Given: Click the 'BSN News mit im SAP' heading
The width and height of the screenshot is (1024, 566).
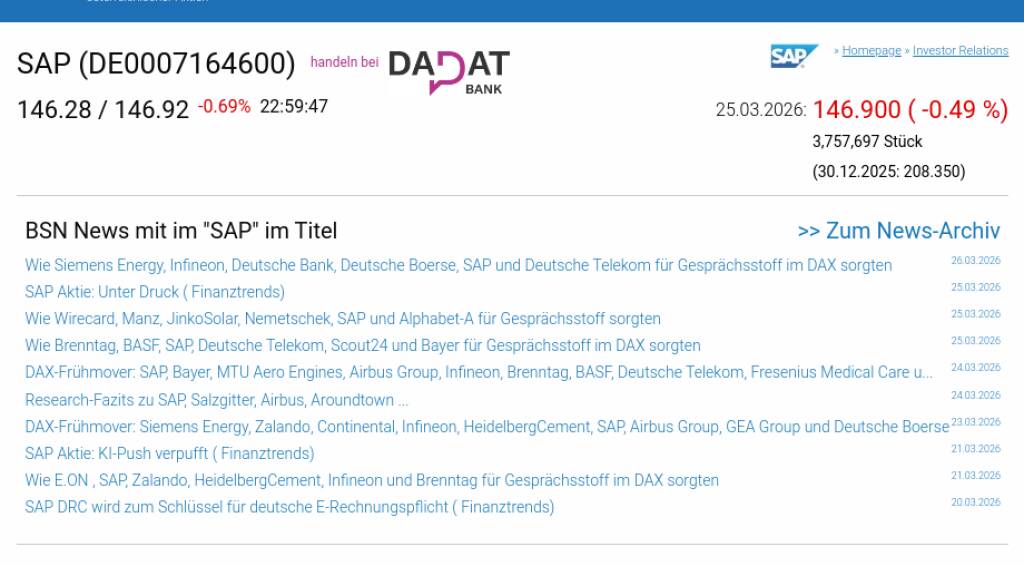Looking at the screenshot, I should pyautogui.click(x=181, y=231).
